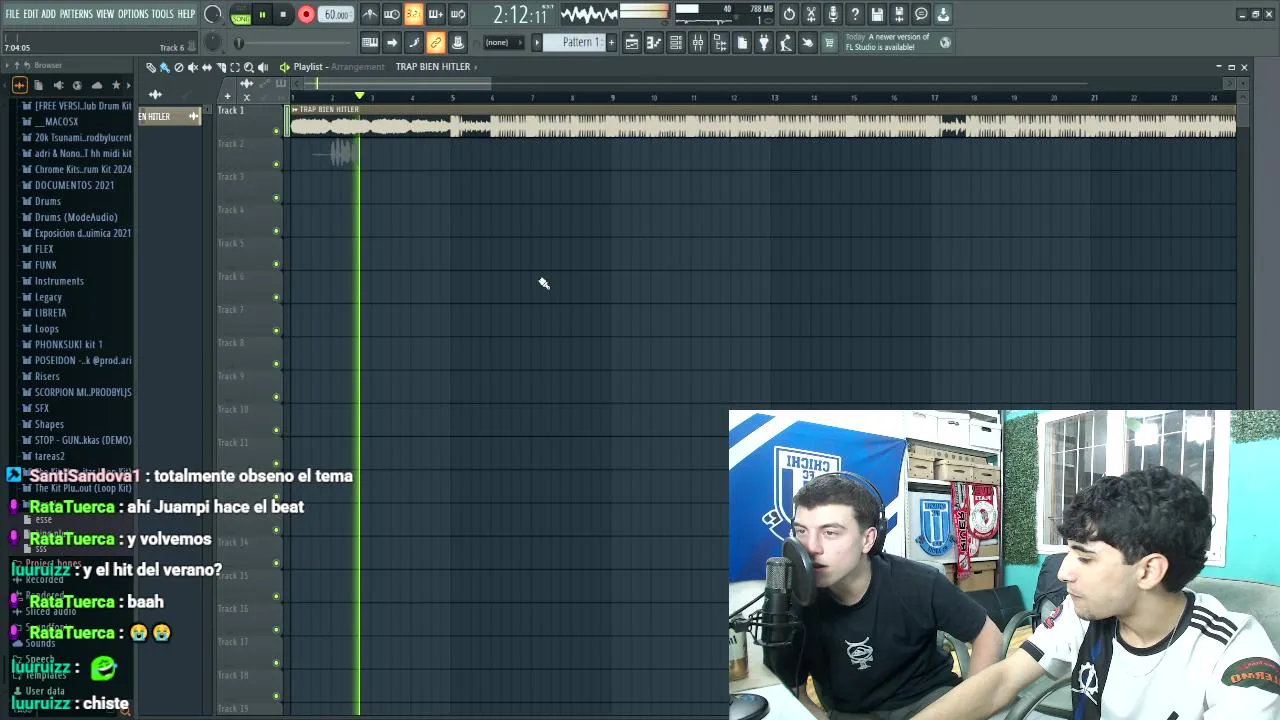Add new pattern with plus button
1280x720 pixels.
click(611, 42)
